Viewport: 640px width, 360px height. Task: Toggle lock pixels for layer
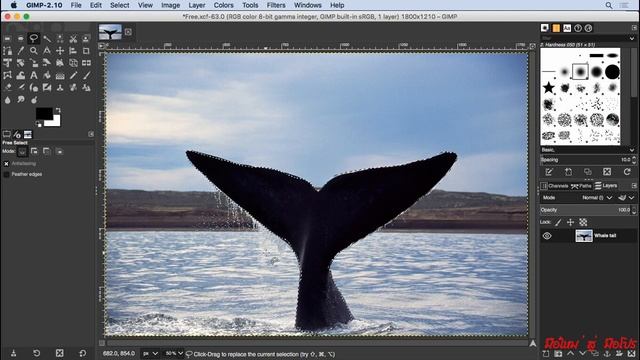[558, 222]
